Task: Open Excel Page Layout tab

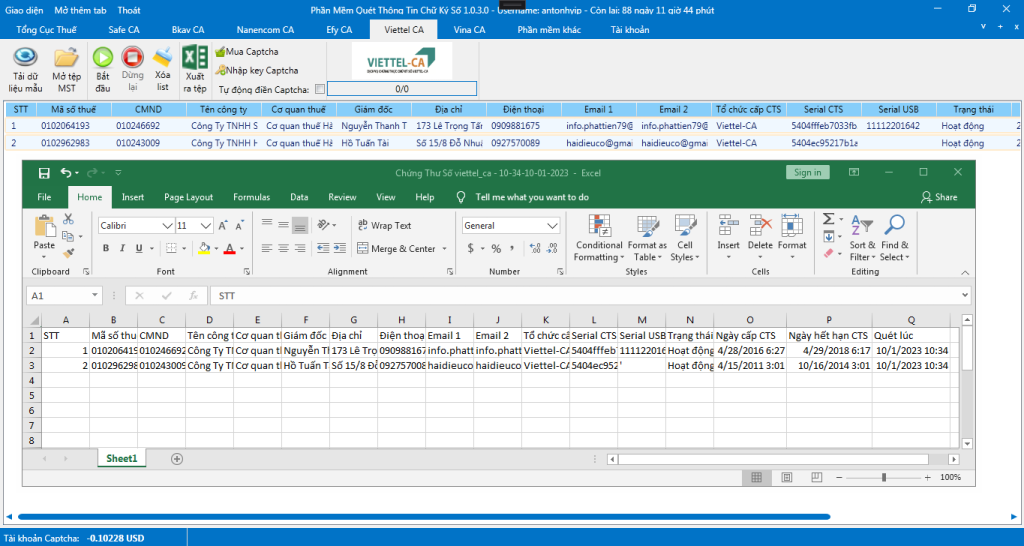Action: (x=189, y=197)
